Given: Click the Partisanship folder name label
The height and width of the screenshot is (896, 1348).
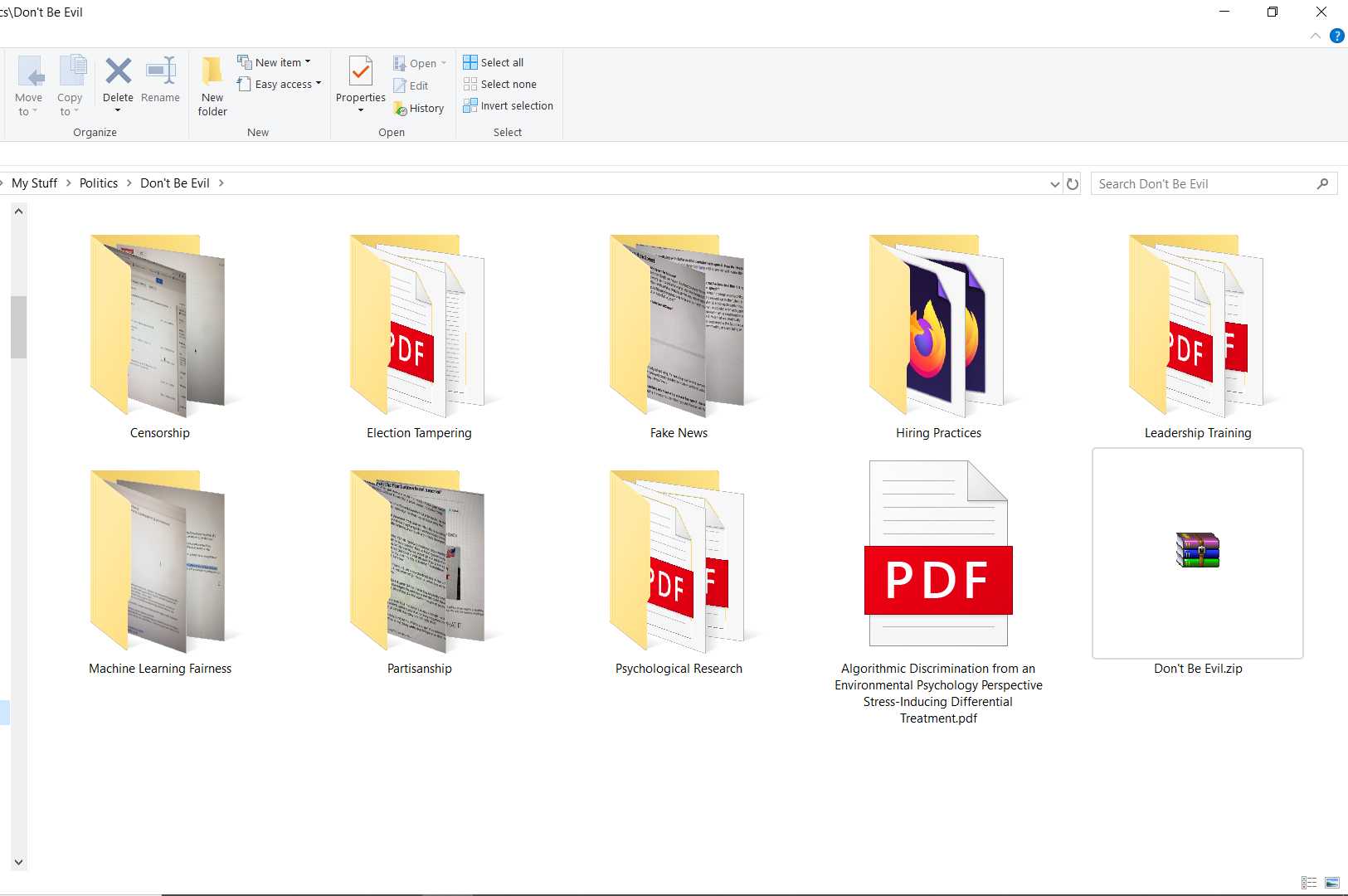Looking at the screenshot, I should point(420,669).
